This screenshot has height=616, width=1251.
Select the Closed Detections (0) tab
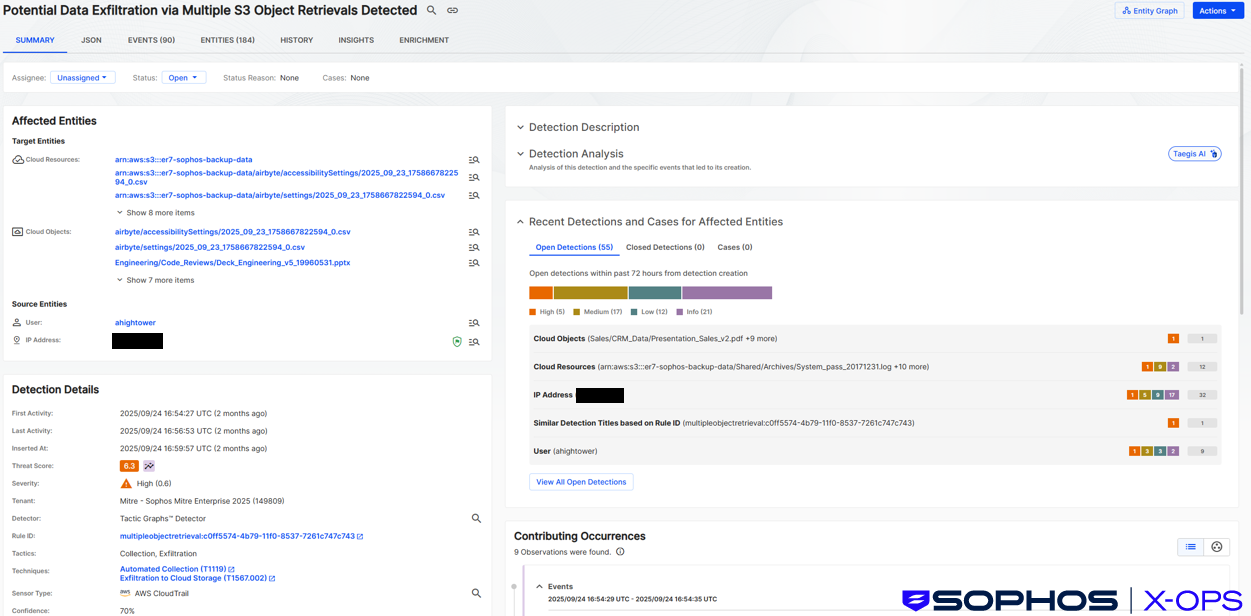(x=665, y=247)
